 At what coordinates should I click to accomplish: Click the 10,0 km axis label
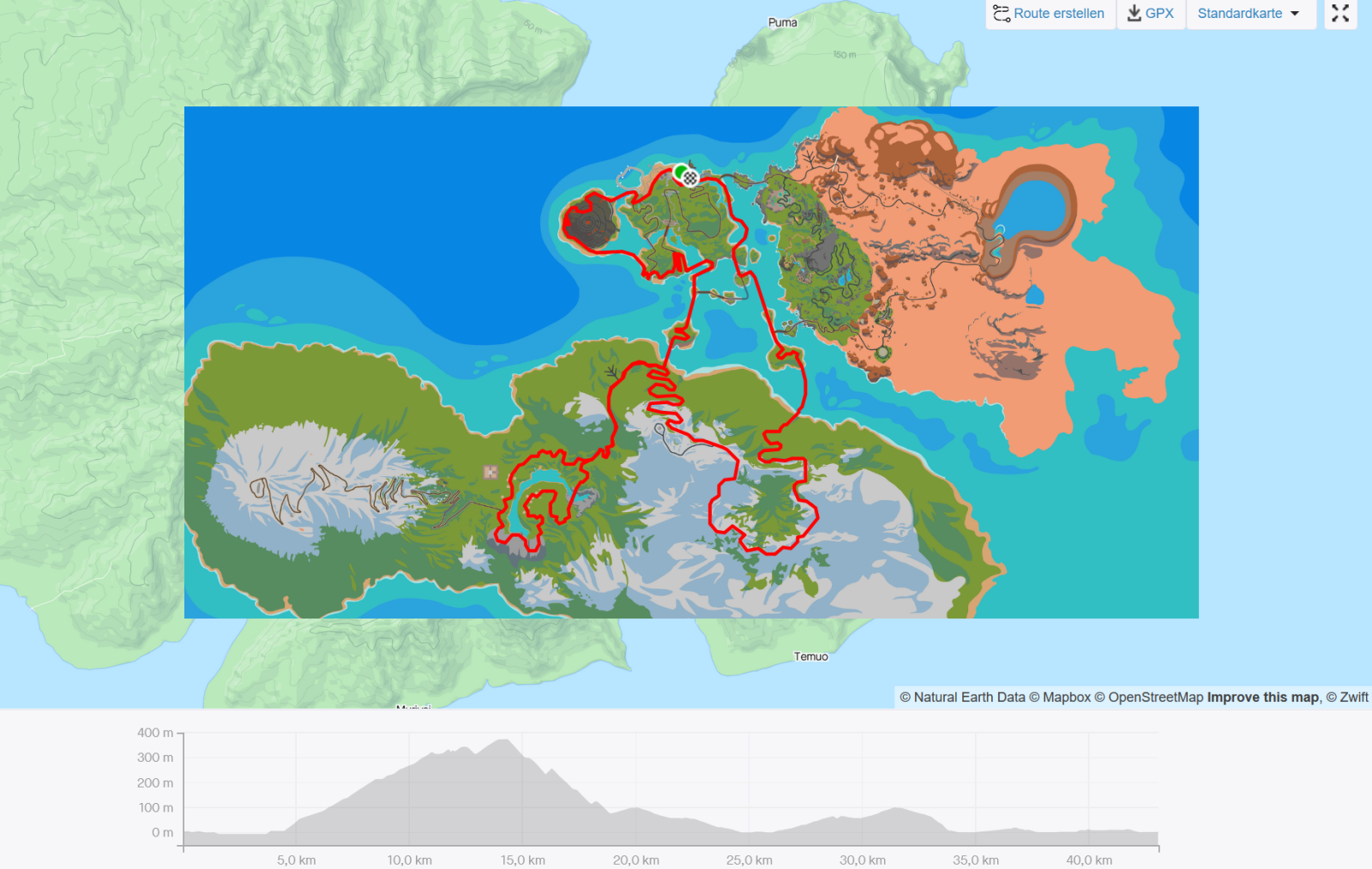point(410,860)
